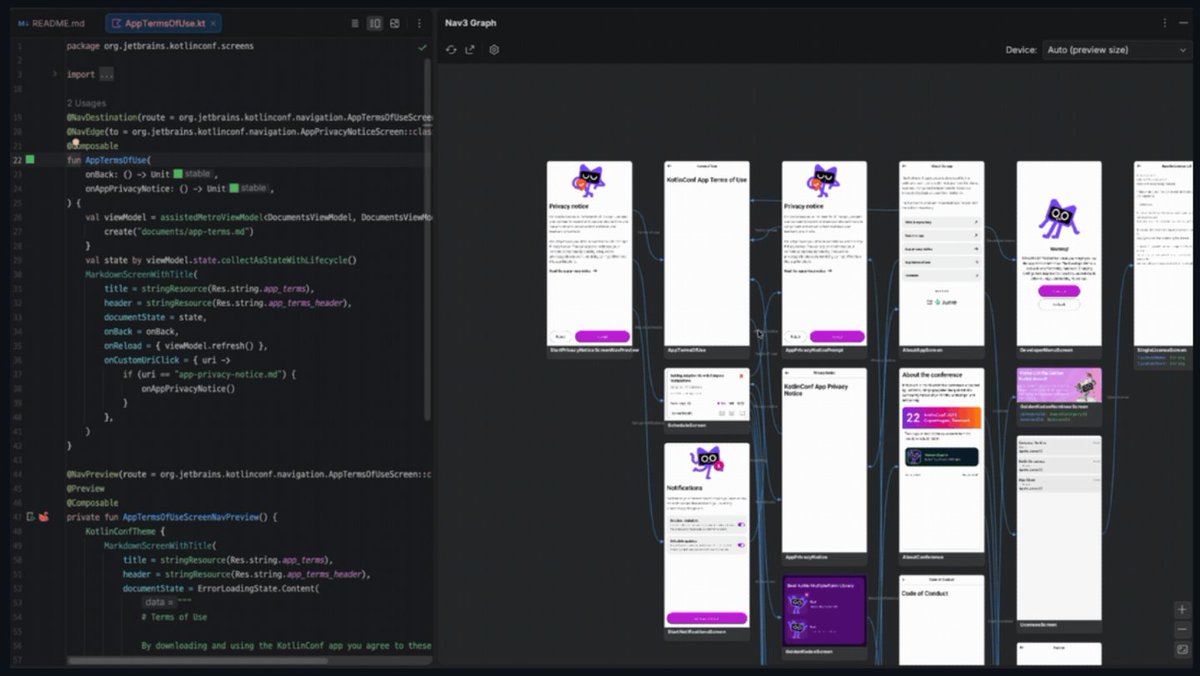This screenshot has height=676, width=1200.
Task: Open Nav3 Graph panel options menu
Action: click(1165, 23)
